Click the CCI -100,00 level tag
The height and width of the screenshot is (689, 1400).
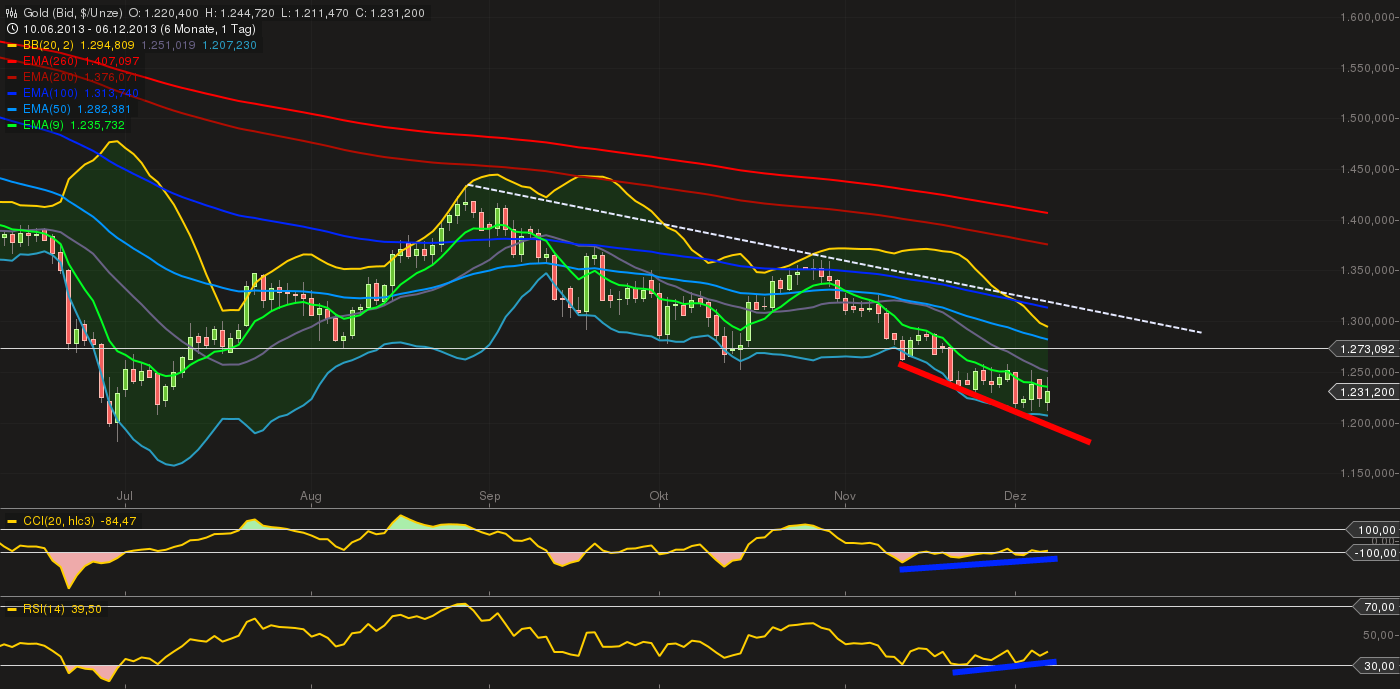(1374, 553)
